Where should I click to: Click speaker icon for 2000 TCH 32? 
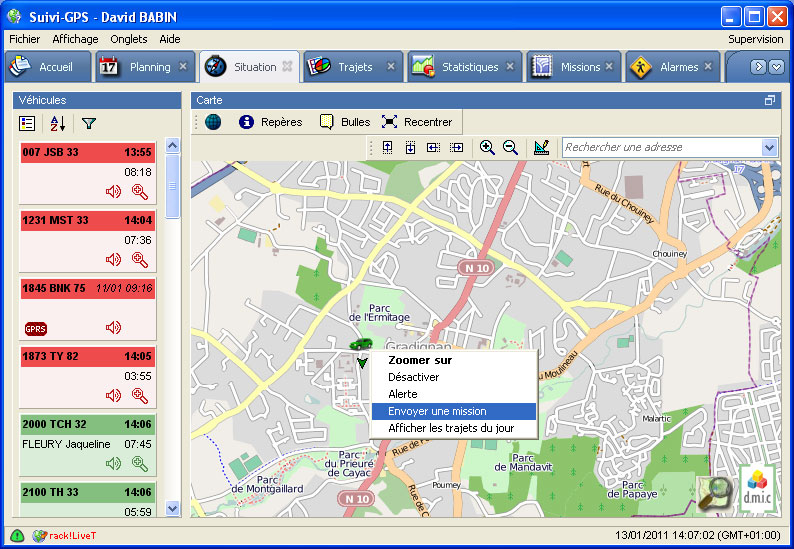[113, 463]
